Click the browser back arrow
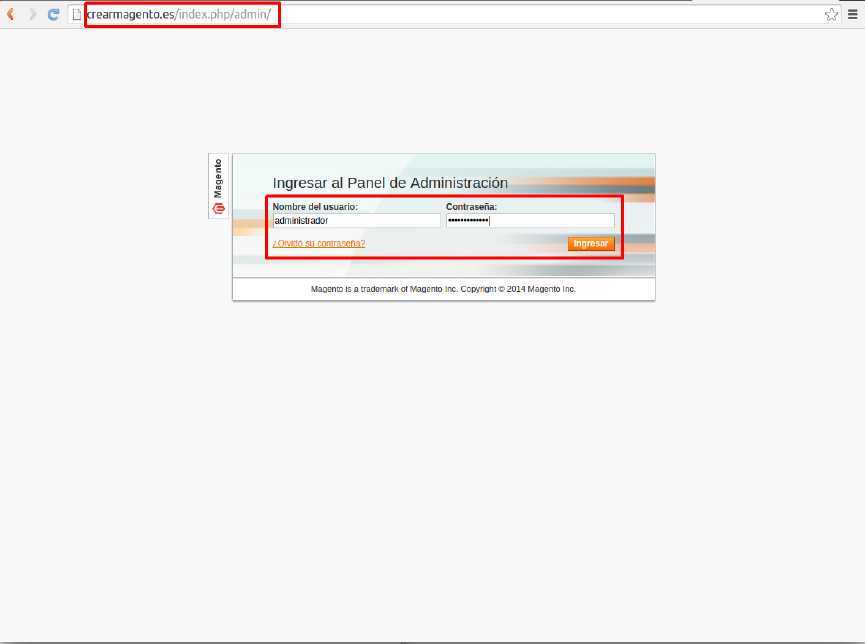 10,14
